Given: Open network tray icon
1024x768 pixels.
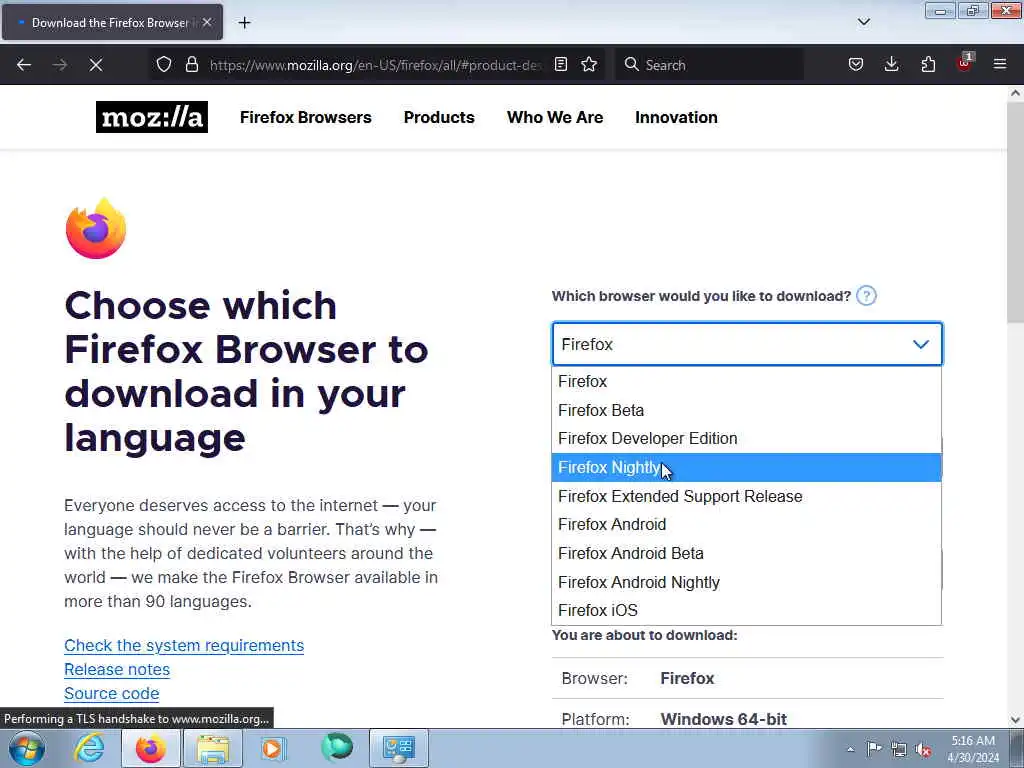Looking at the screenshot, I should coord(899,749).
